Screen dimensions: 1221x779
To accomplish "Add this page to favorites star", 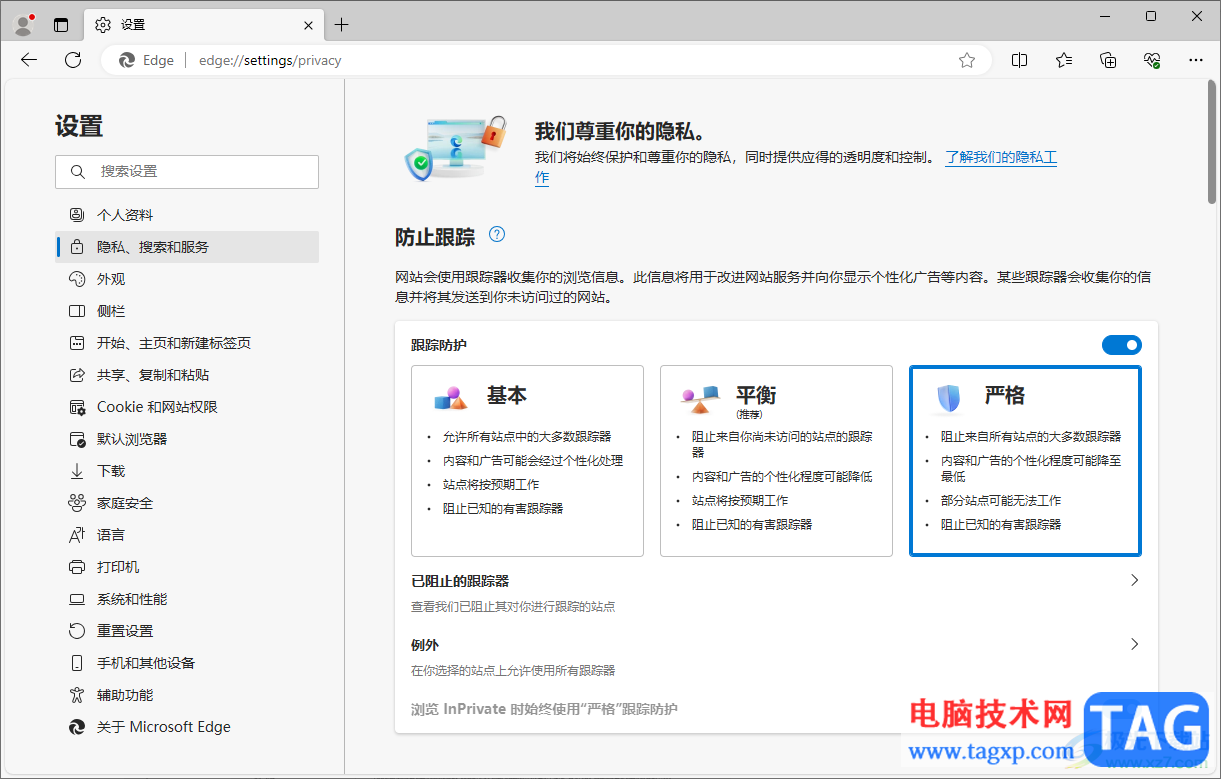I will [x=967, y=60].
